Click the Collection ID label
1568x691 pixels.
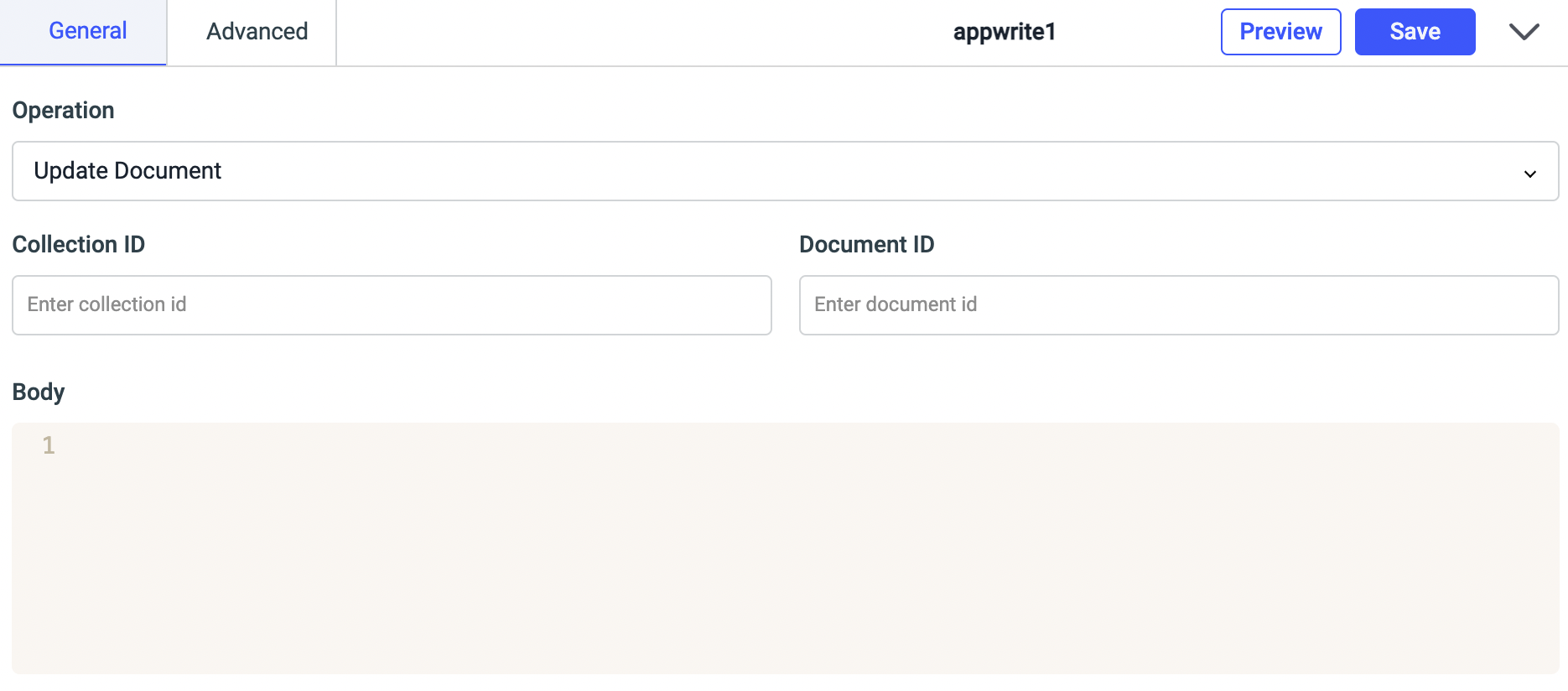click(78, 245)
